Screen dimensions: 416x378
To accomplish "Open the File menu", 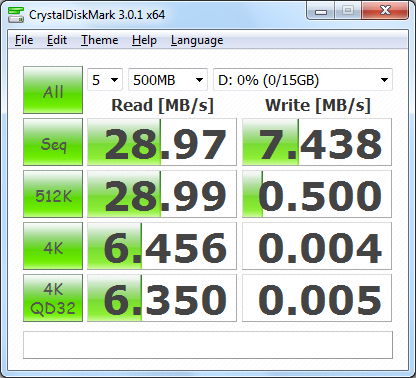I will [24, 40].
